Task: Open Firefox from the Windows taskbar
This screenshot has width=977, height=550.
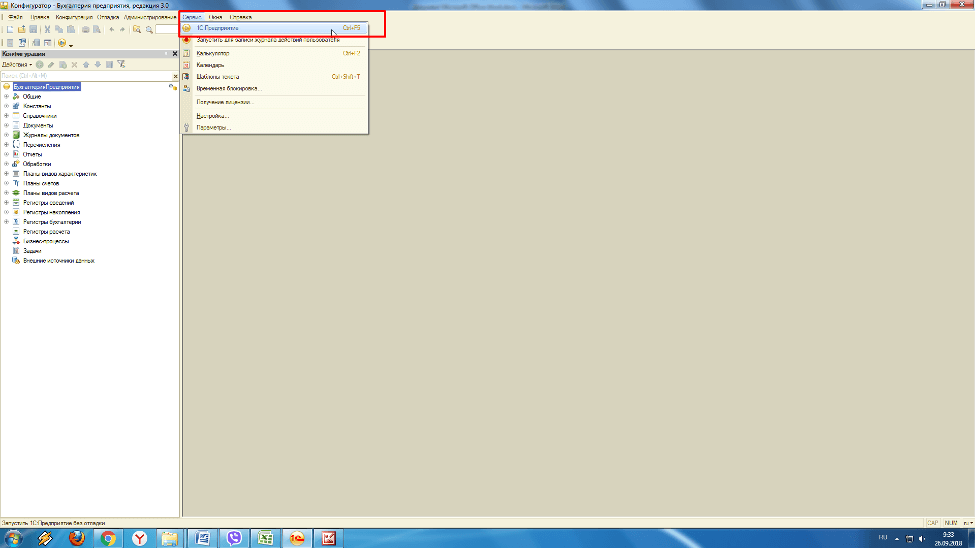Action: [x=76, y=538]
